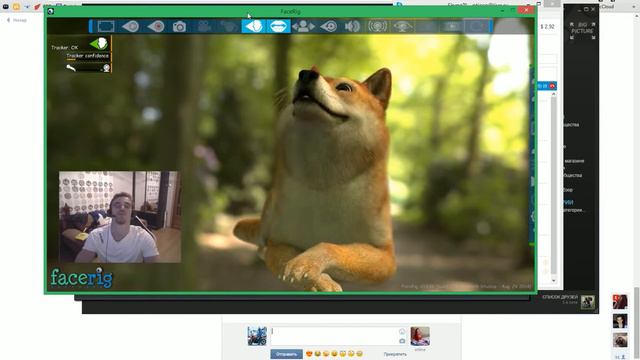640x360 pixels.
Task: Click the camera attach-photo icon in message field
Action: pyautogui.click(x=402, y=340)
